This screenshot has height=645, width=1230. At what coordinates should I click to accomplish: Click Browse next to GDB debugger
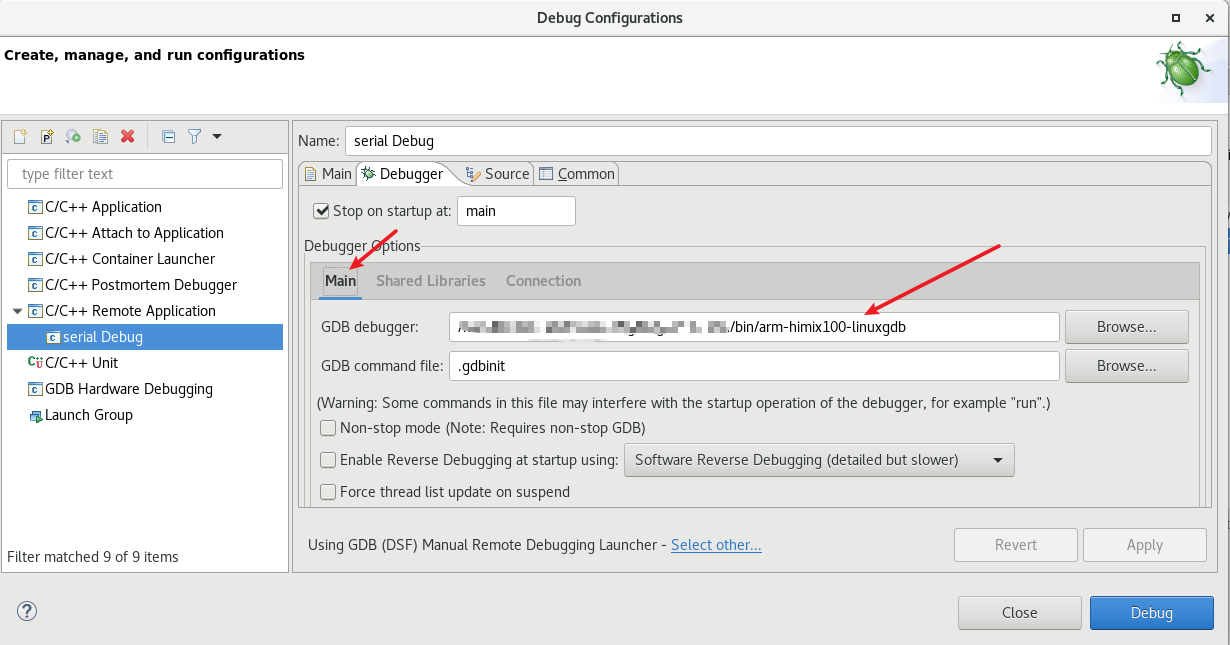coord(1126,327)
